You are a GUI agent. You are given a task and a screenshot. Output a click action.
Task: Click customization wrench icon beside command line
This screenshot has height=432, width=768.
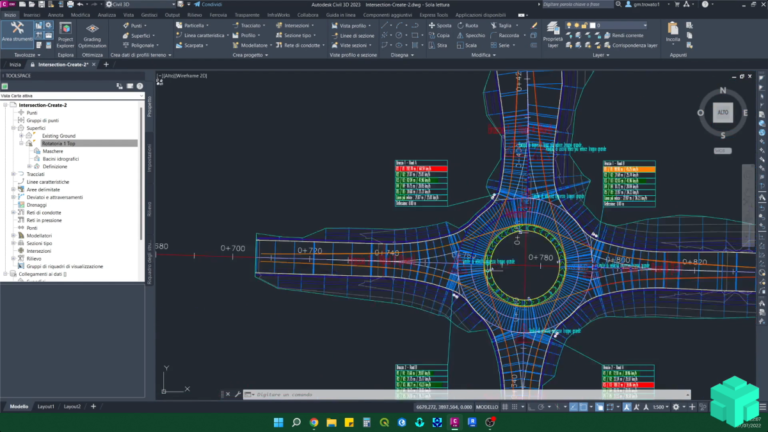pyautogui.click(x=238, y=394)
